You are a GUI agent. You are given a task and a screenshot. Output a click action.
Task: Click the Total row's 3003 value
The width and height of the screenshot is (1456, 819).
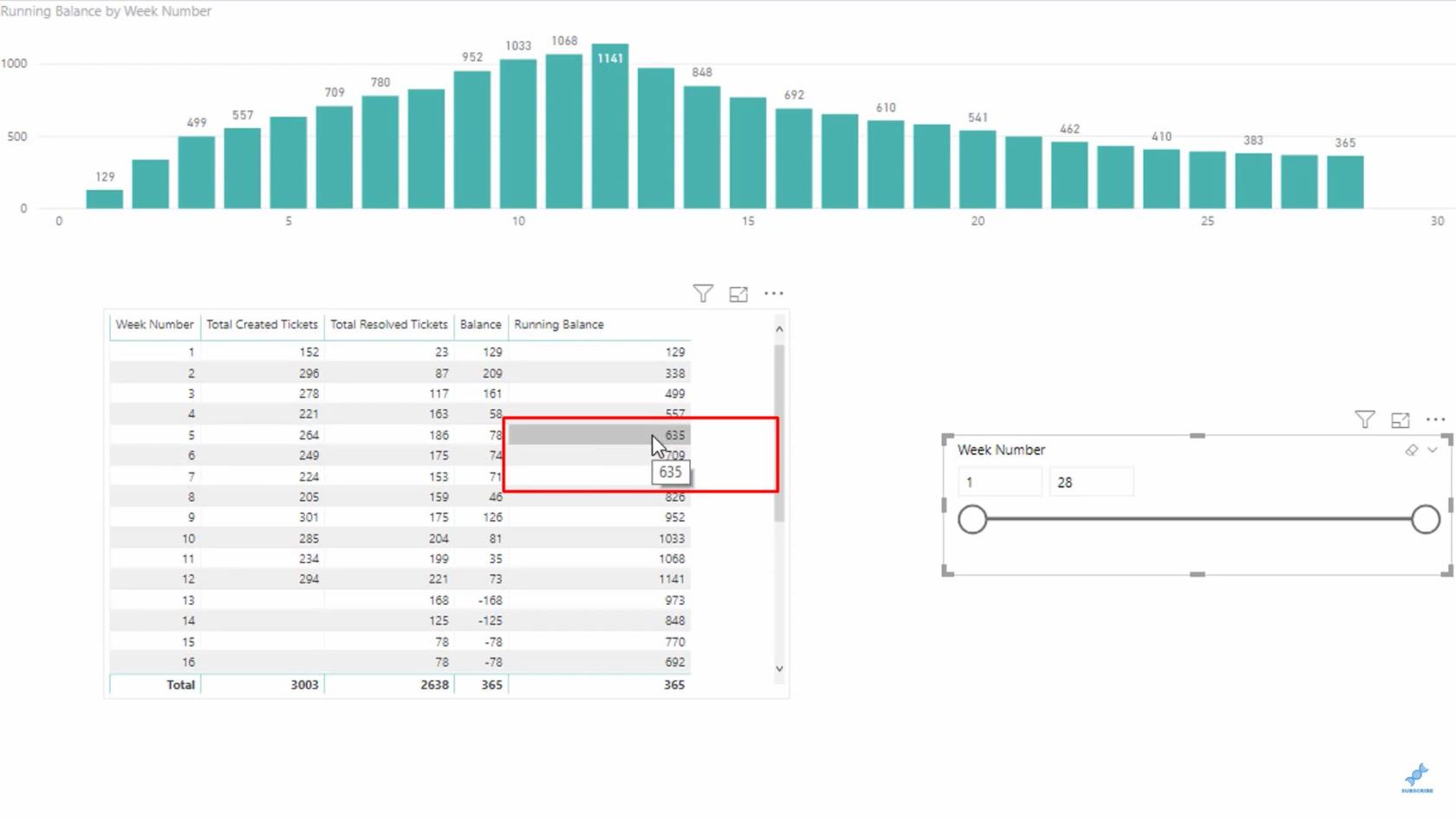(304, 685)
